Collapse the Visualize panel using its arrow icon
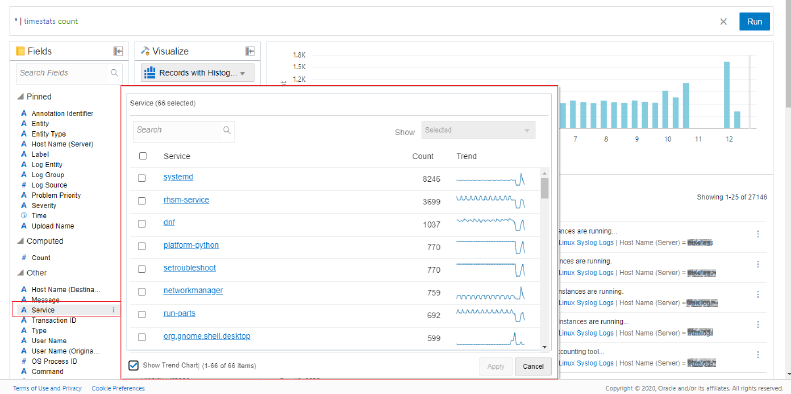Viewport: 791px width, 394px height. click(x=250, y=51)
